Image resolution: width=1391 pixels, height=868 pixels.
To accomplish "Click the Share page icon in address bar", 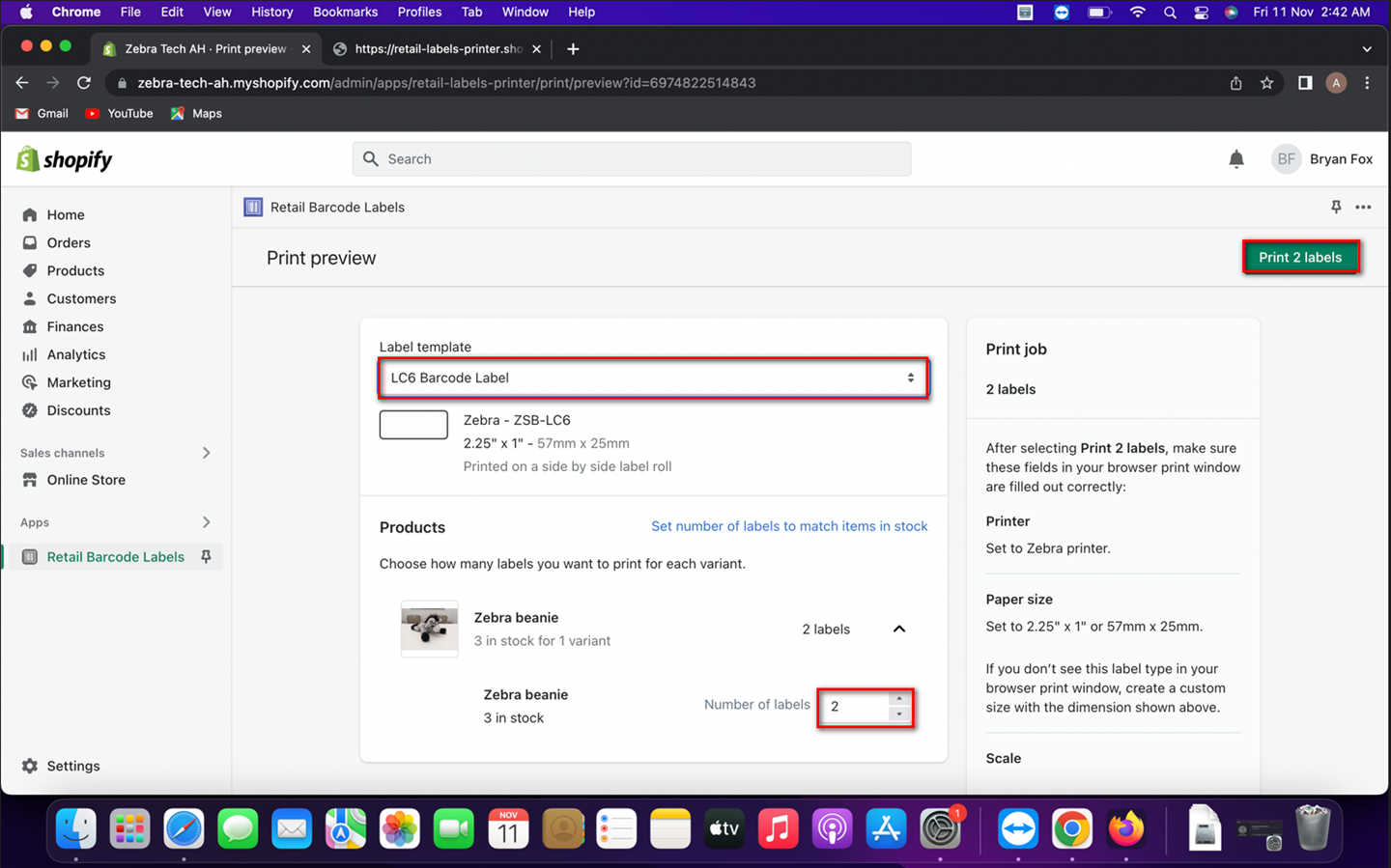I will [x=1236, y=83].
